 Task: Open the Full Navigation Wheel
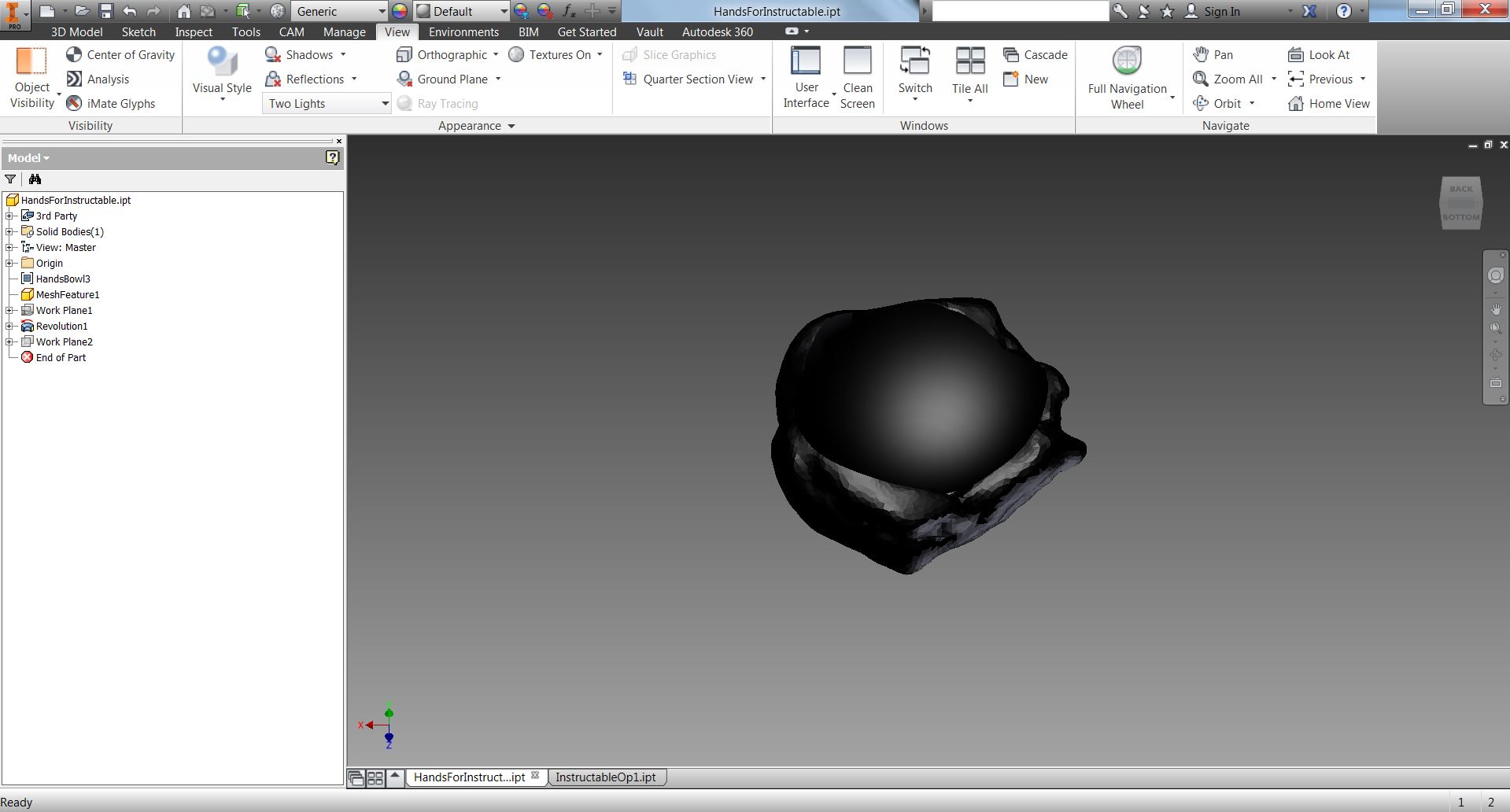click(x=1127, y=77)
